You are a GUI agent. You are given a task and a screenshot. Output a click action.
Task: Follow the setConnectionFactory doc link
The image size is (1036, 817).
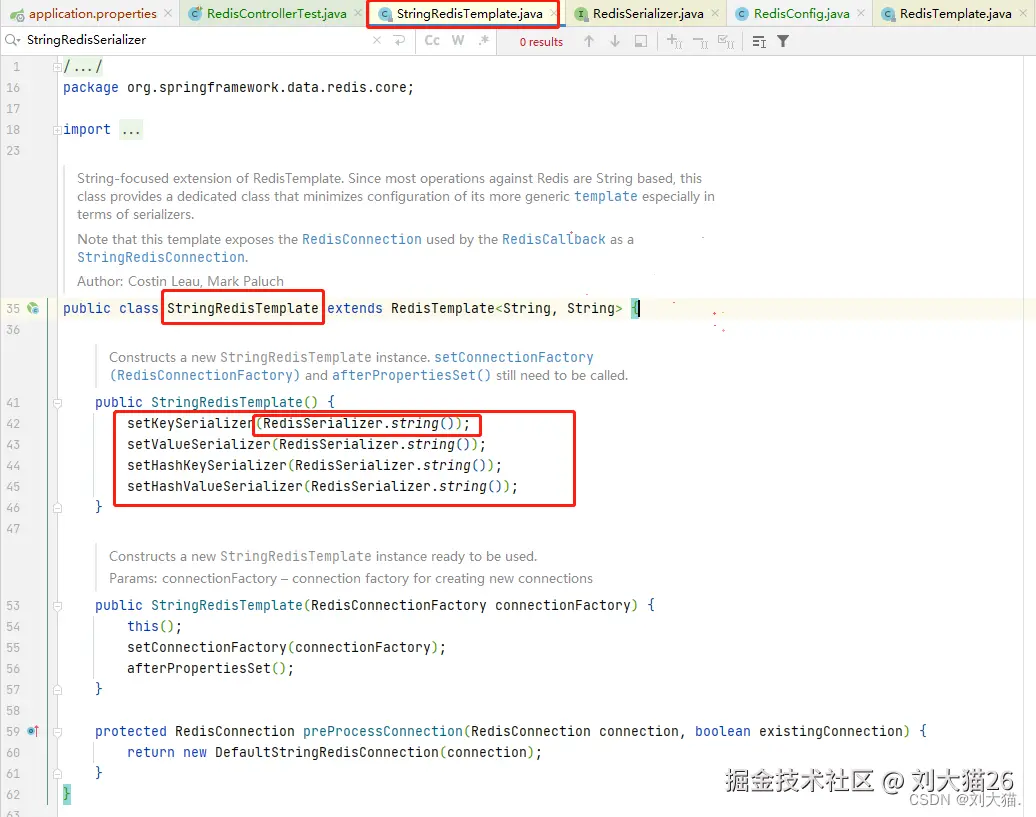tap(513, 357)
